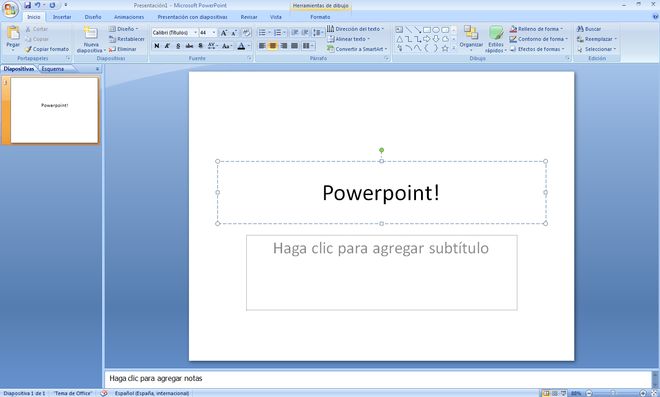
Task: Click Buscar to find text
Action: click(x=589, y=29)
